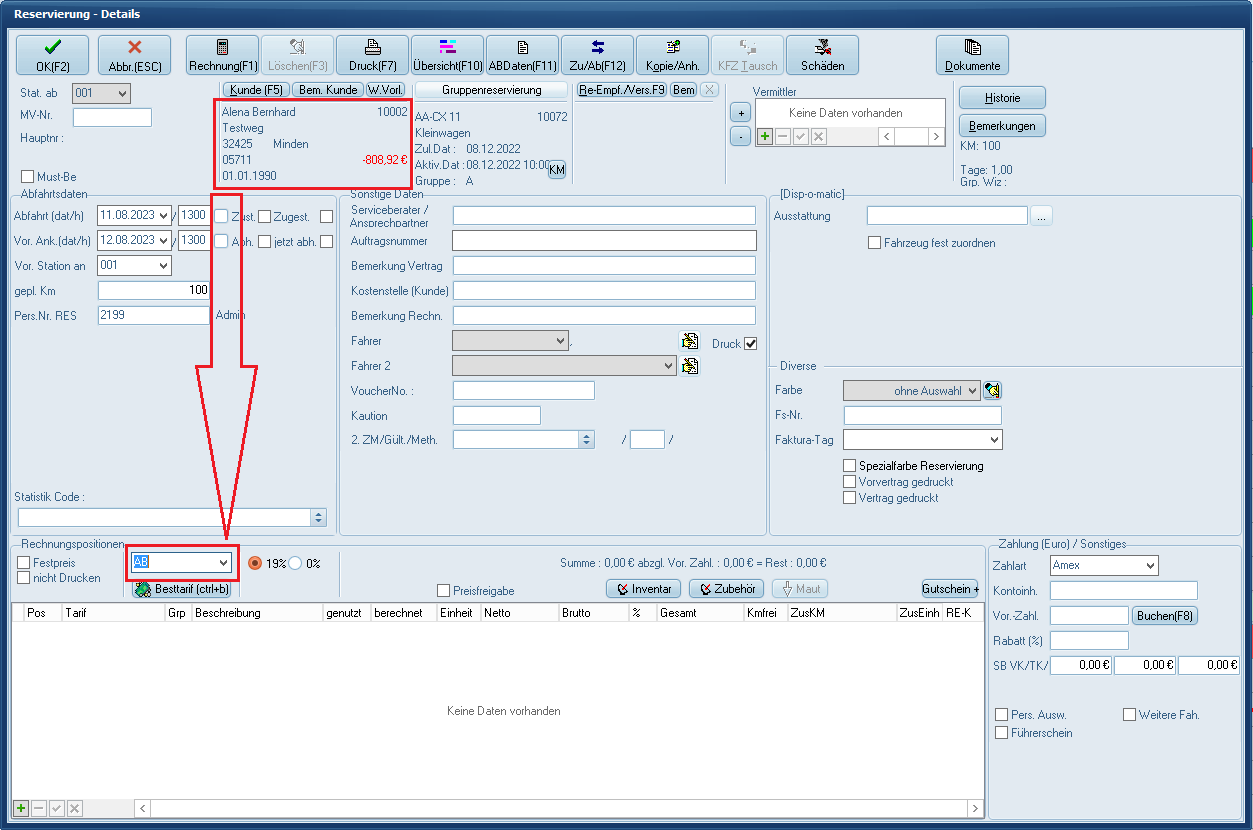Image resolution: width=1253 pixels, height=830 pixels.
Task: Click the Druck(F7) printer button
Action: (x=372, y=55)
